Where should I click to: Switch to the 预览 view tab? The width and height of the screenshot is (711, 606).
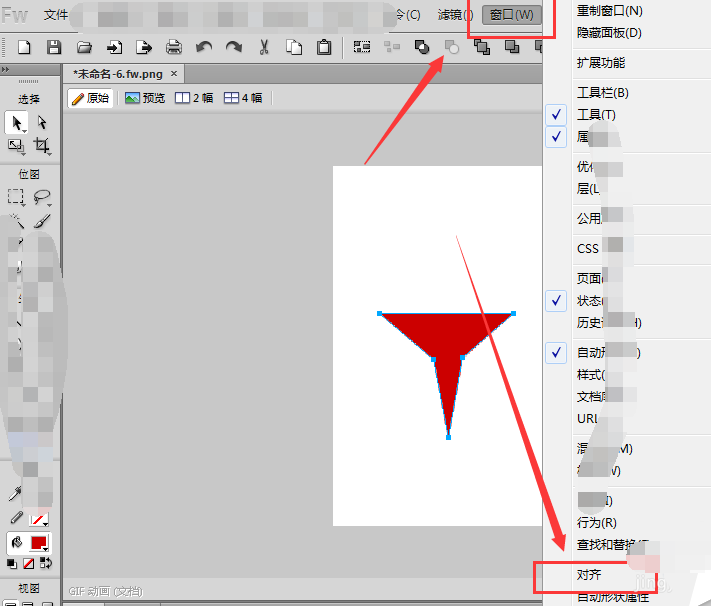(145, 98)
